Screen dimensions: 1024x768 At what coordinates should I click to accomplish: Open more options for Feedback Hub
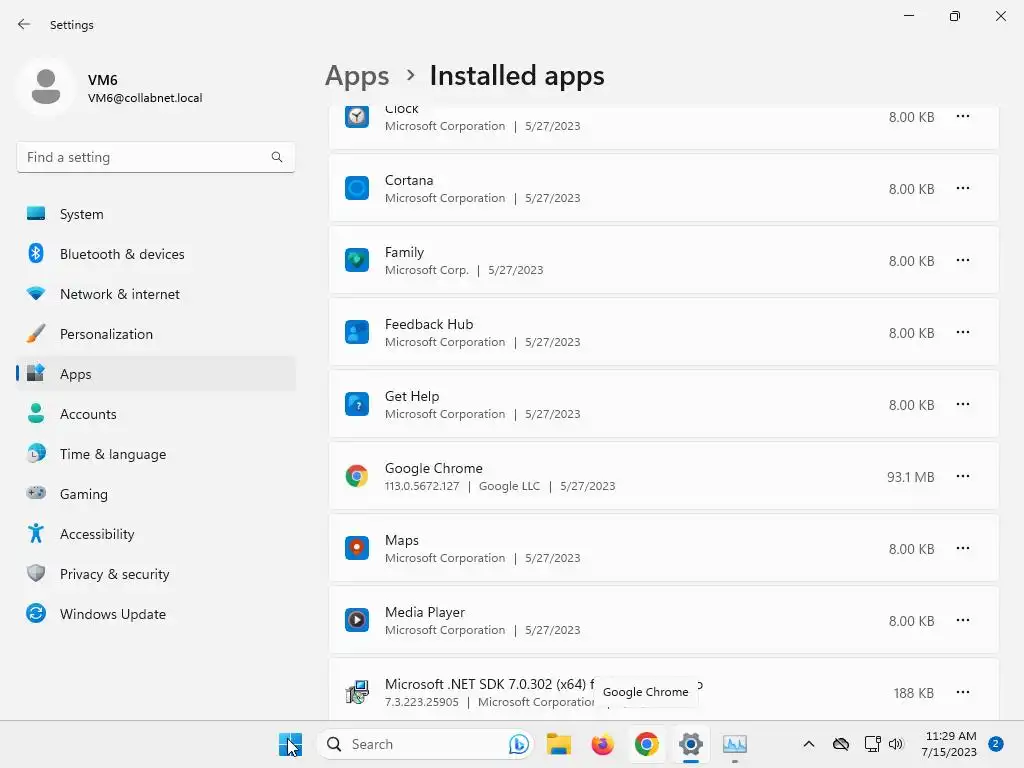click(963, 332)
